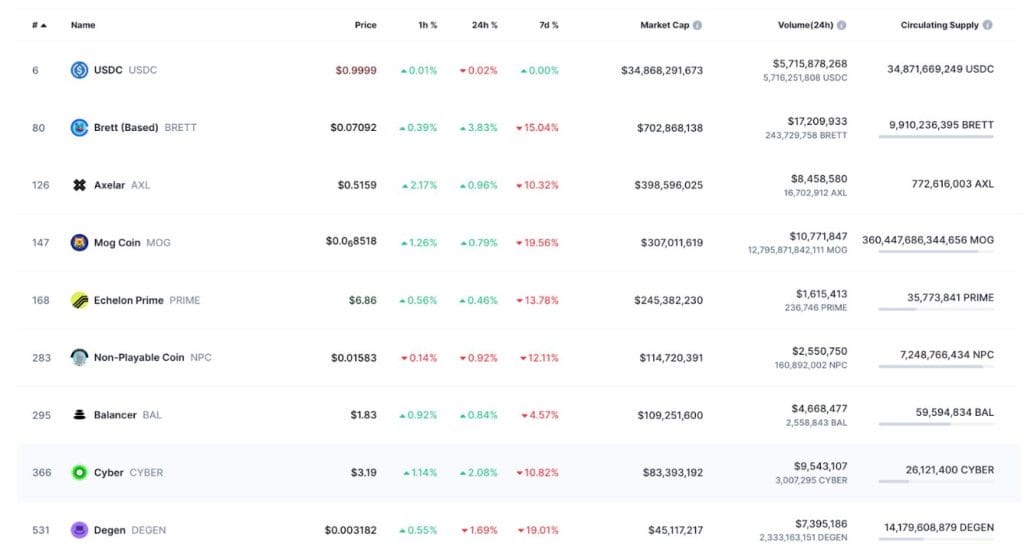
Task: Click USDC volume $5,715,878,268
Action: click(x=810, y=63)
